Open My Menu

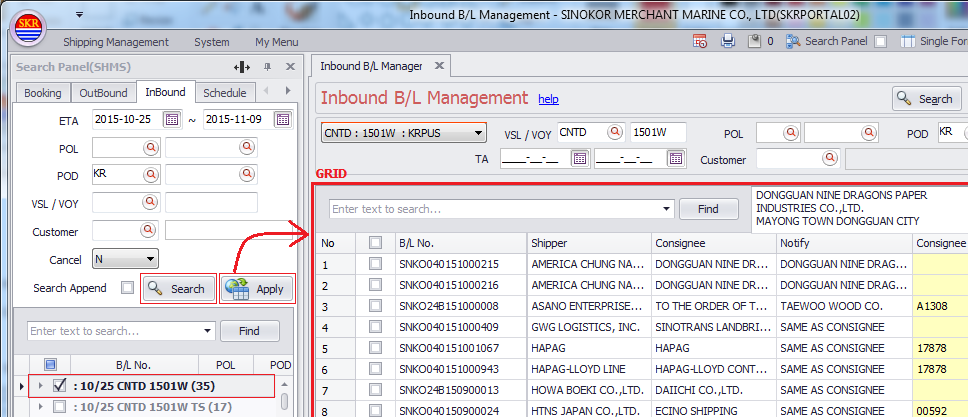point(277,42)
